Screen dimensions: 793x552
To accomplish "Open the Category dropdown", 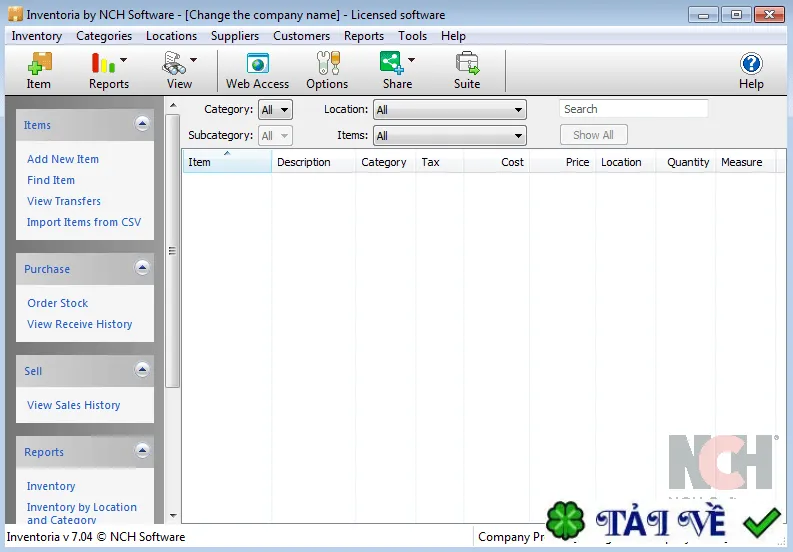I will 275,110.
